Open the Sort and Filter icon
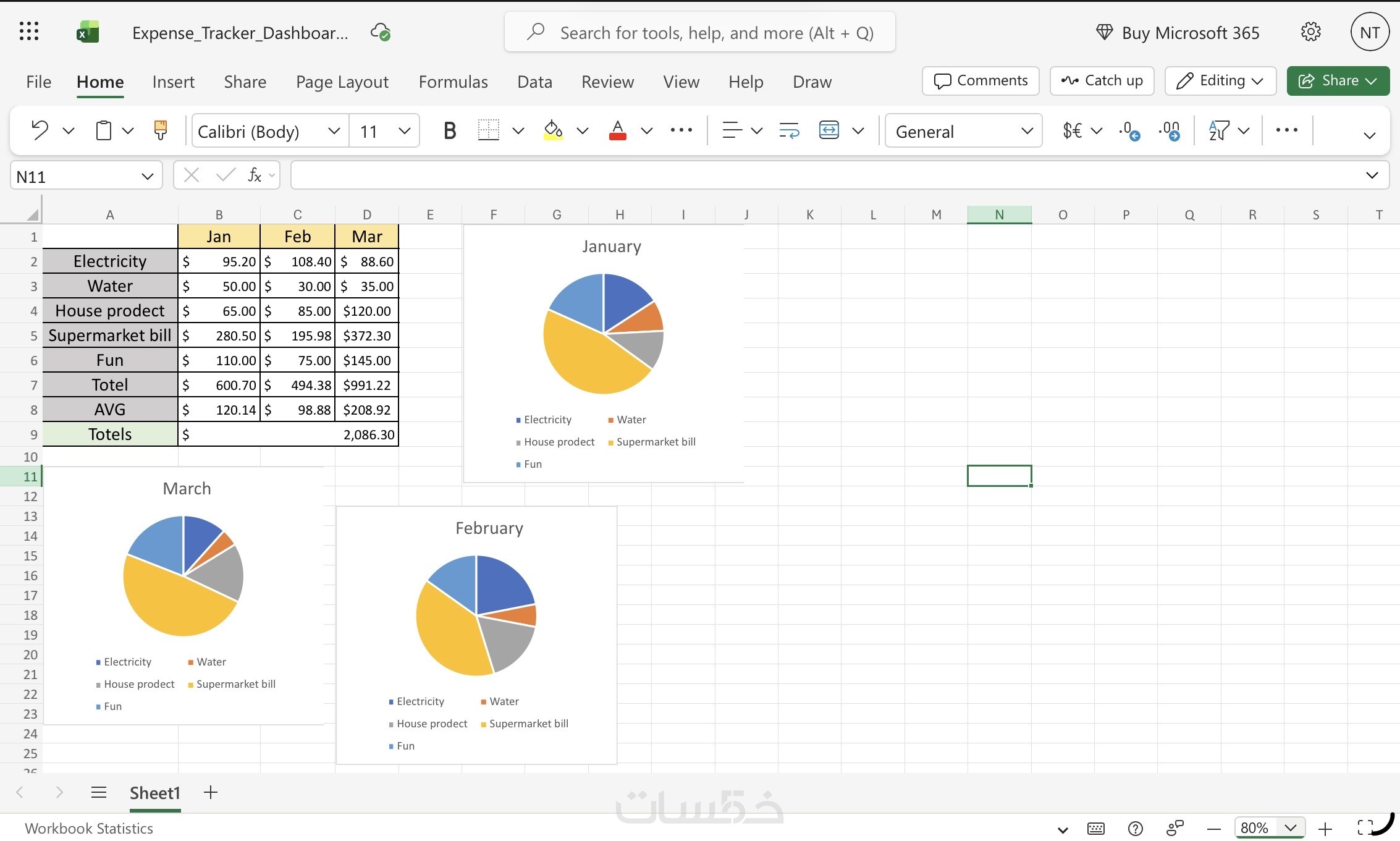This screenshot has width=1400, height=841. tap(1219, 130)
